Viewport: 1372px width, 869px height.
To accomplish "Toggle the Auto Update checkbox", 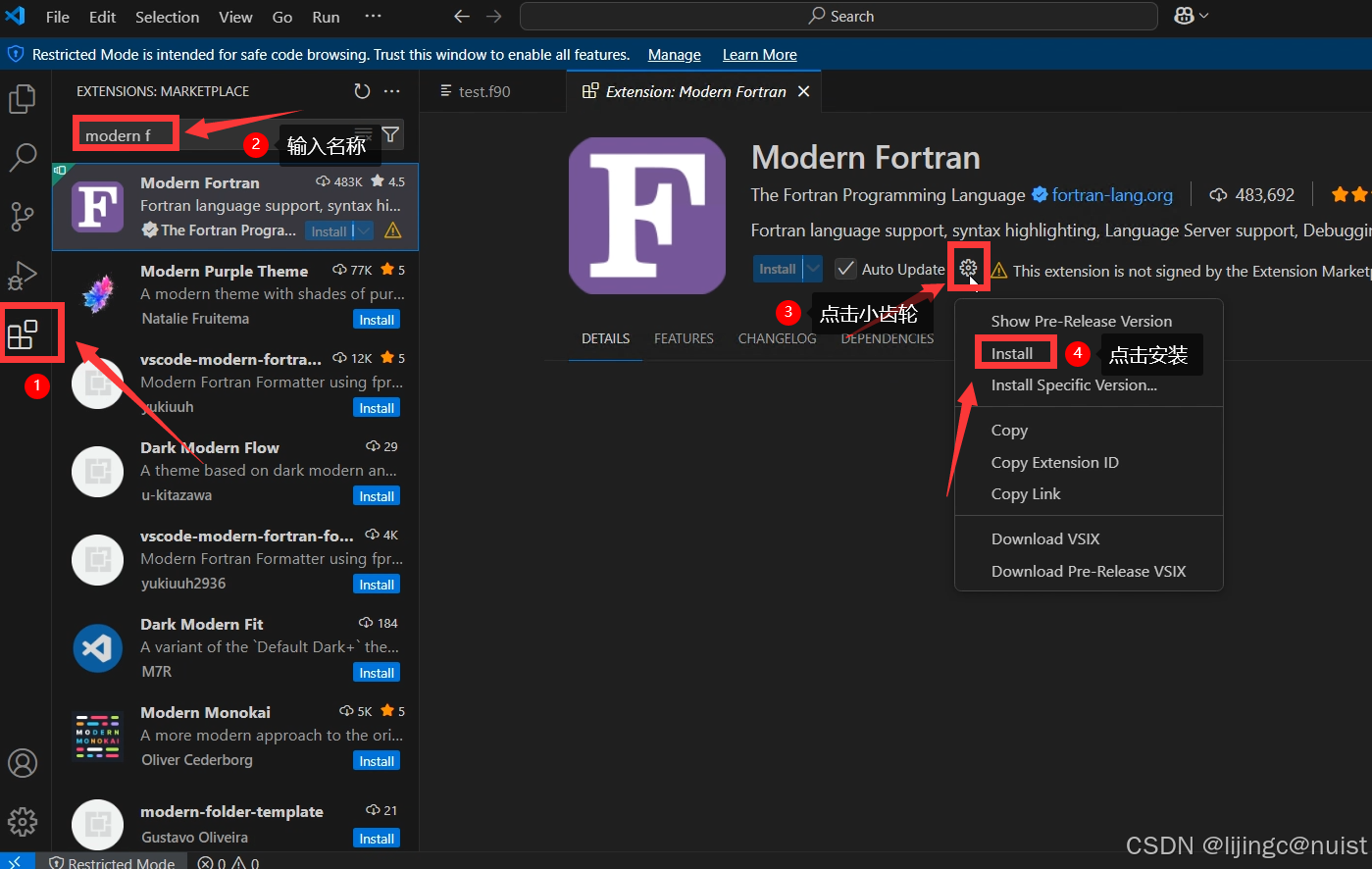I will pyautogui.click(x=845, y=269).
